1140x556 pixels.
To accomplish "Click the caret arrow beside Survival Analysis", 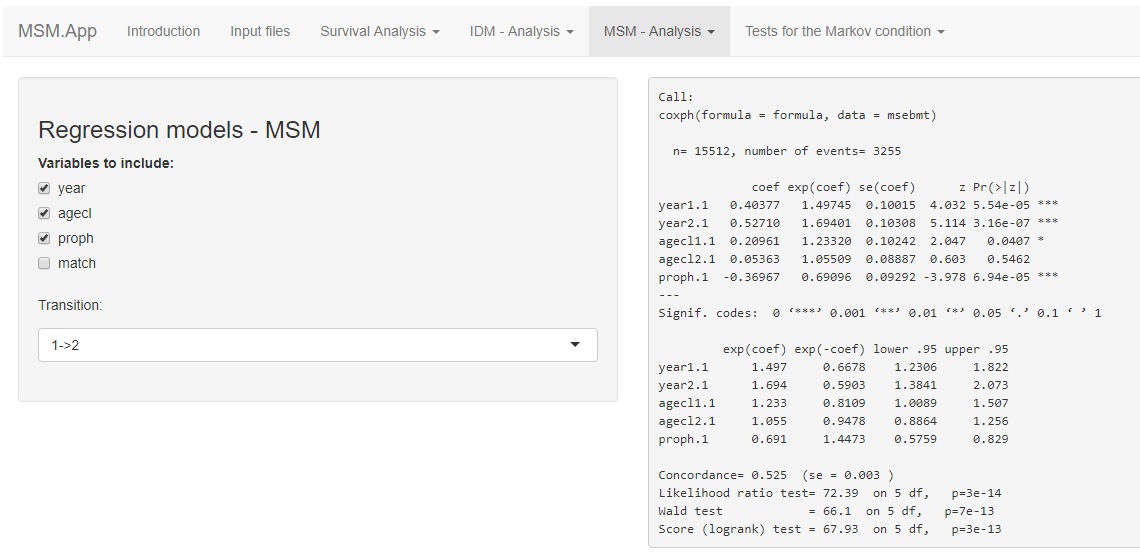I will point(436,32).
